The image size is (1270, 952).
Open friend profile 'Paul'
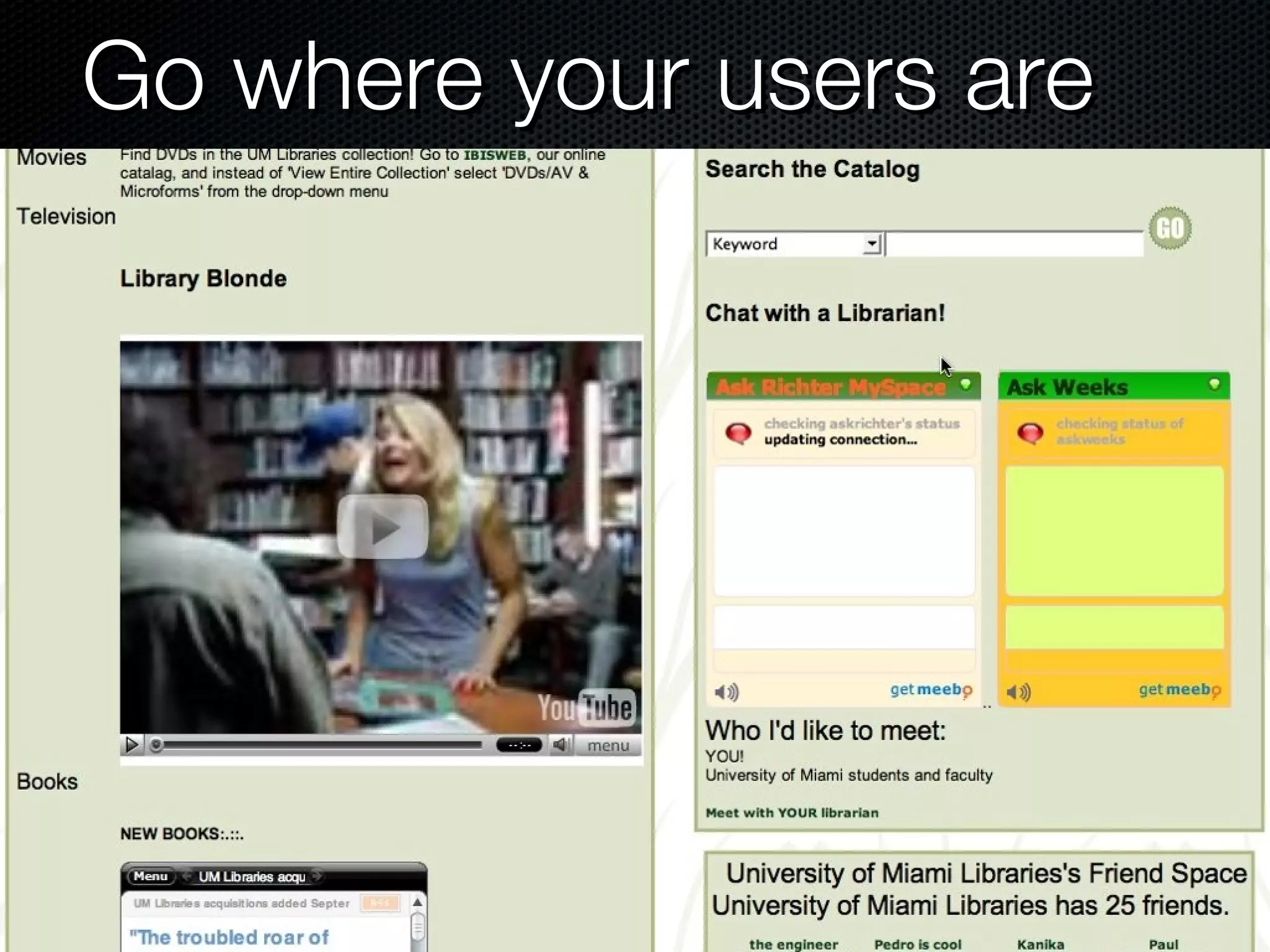[1163, 944]
